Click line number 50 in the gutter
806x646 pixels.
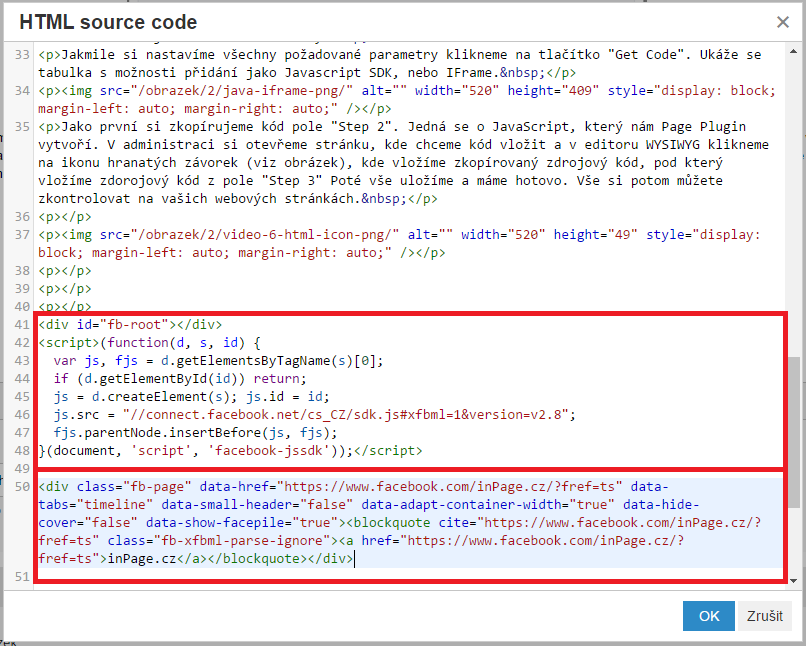[x=21, y=486]
